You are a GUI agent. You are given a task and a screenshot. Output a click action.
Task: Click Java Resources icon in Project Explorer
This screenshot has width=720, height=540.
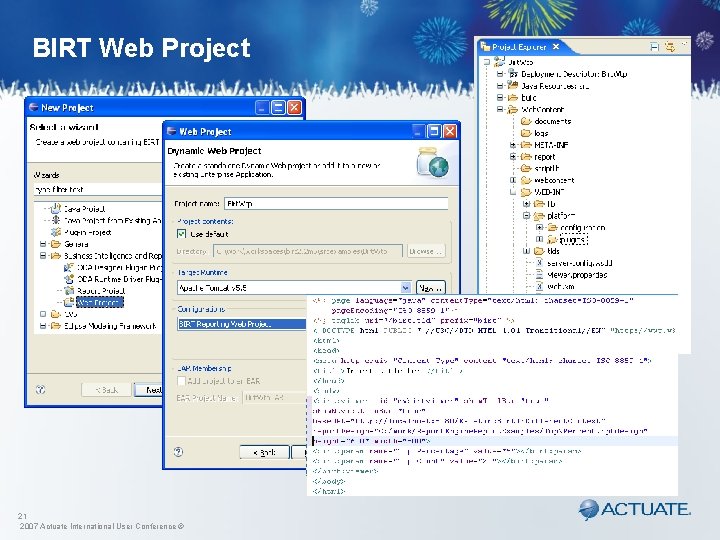tap(513, 85)
